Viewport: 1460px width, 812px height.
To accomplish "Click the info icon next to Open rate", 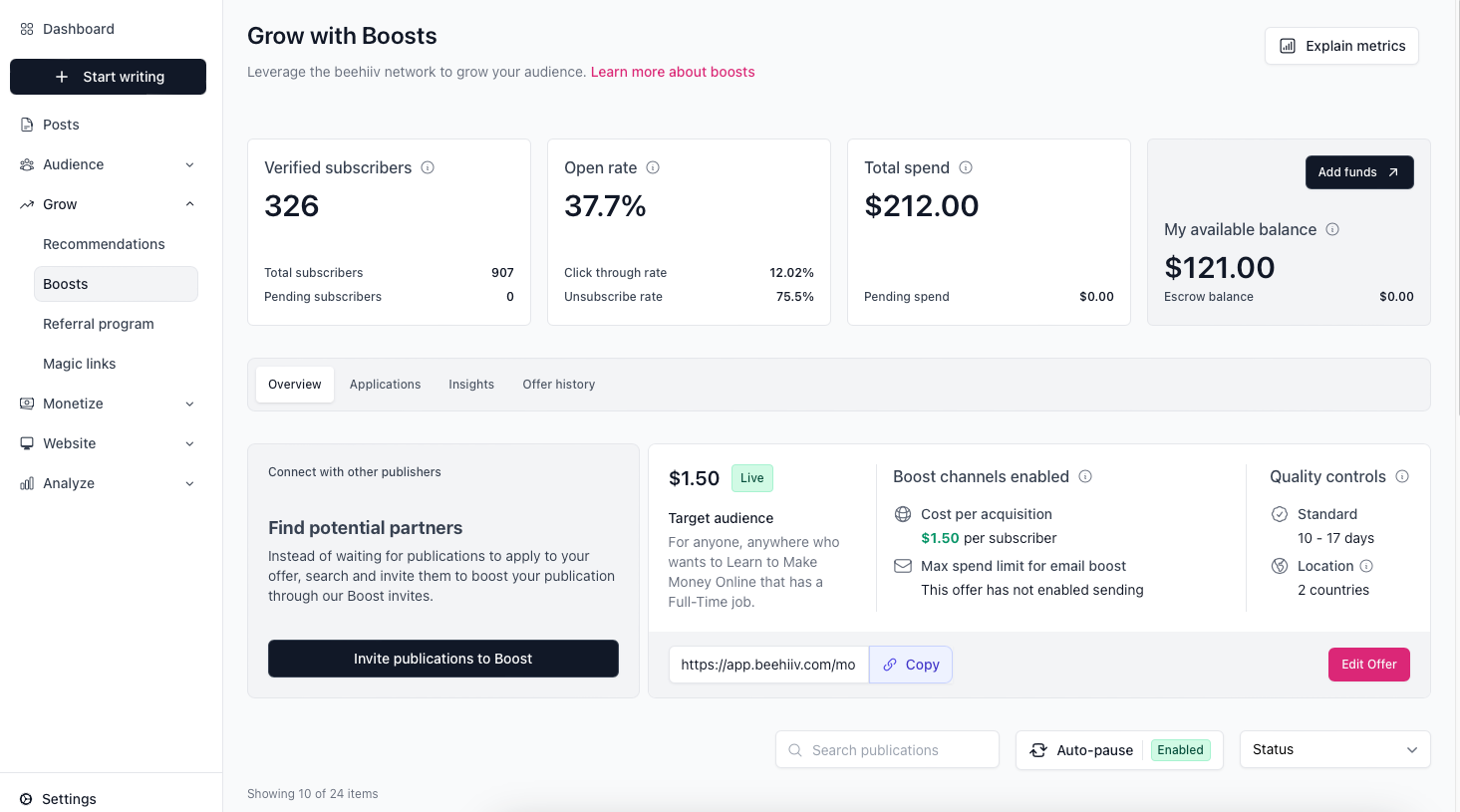I will (x=653, y=167).
